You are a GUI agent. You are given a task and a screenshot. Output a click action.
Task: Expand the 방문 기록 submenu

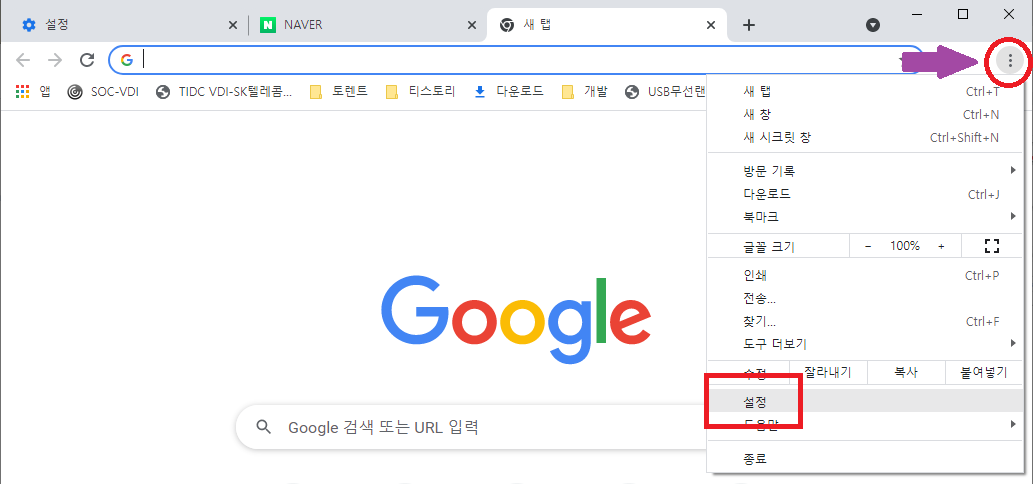pos(863,171)
